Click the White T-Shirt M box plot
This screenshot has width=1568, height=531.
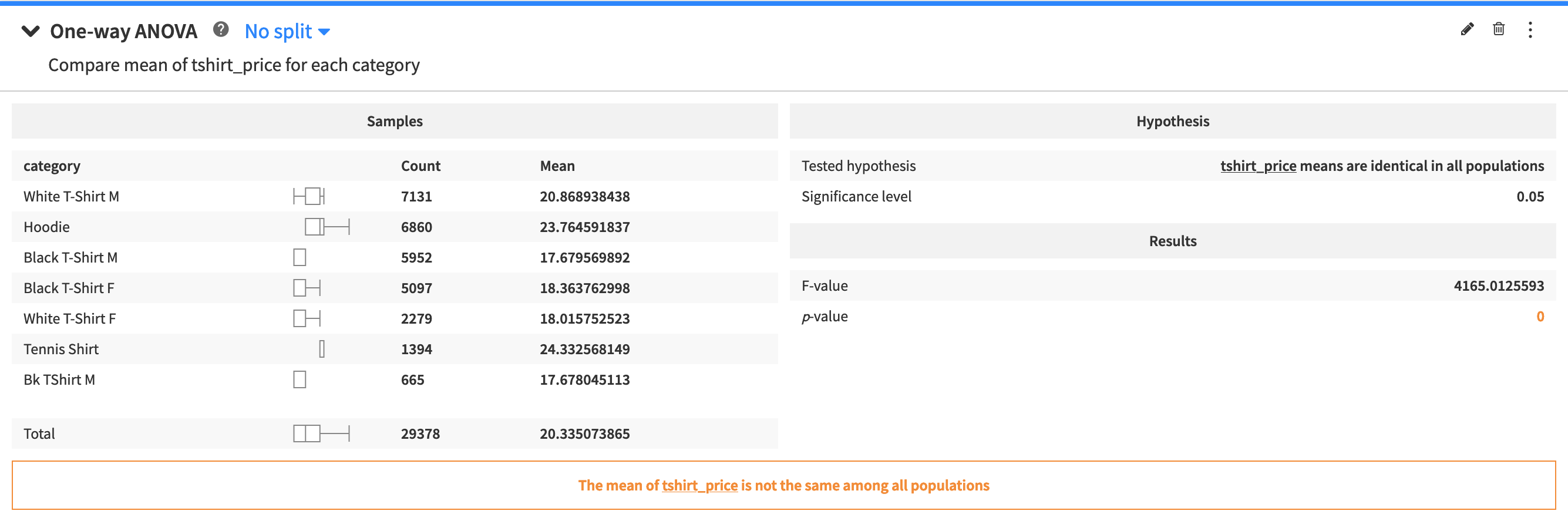click(310, 196)
